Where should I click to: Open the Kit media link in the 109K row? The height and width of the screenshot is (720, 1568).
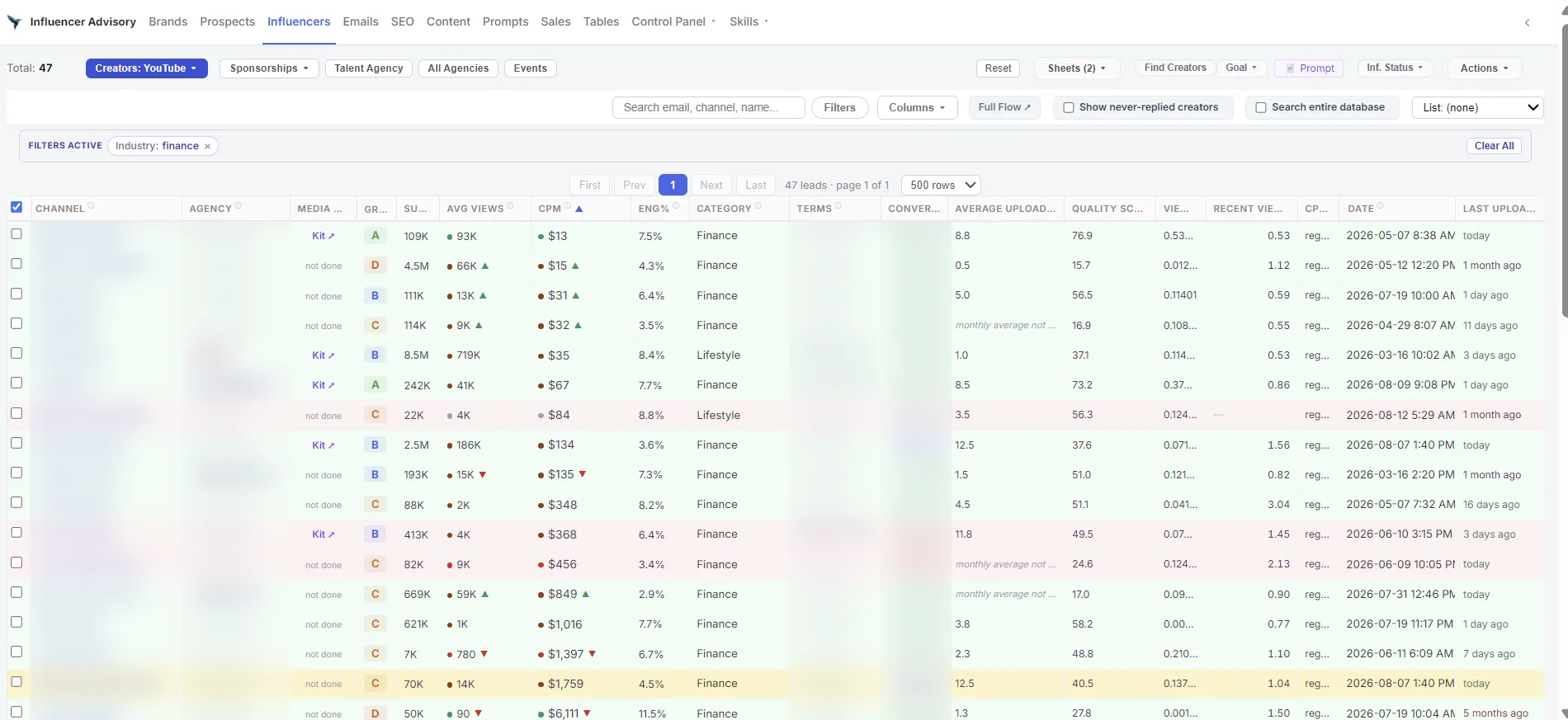(x=323, y=236)
